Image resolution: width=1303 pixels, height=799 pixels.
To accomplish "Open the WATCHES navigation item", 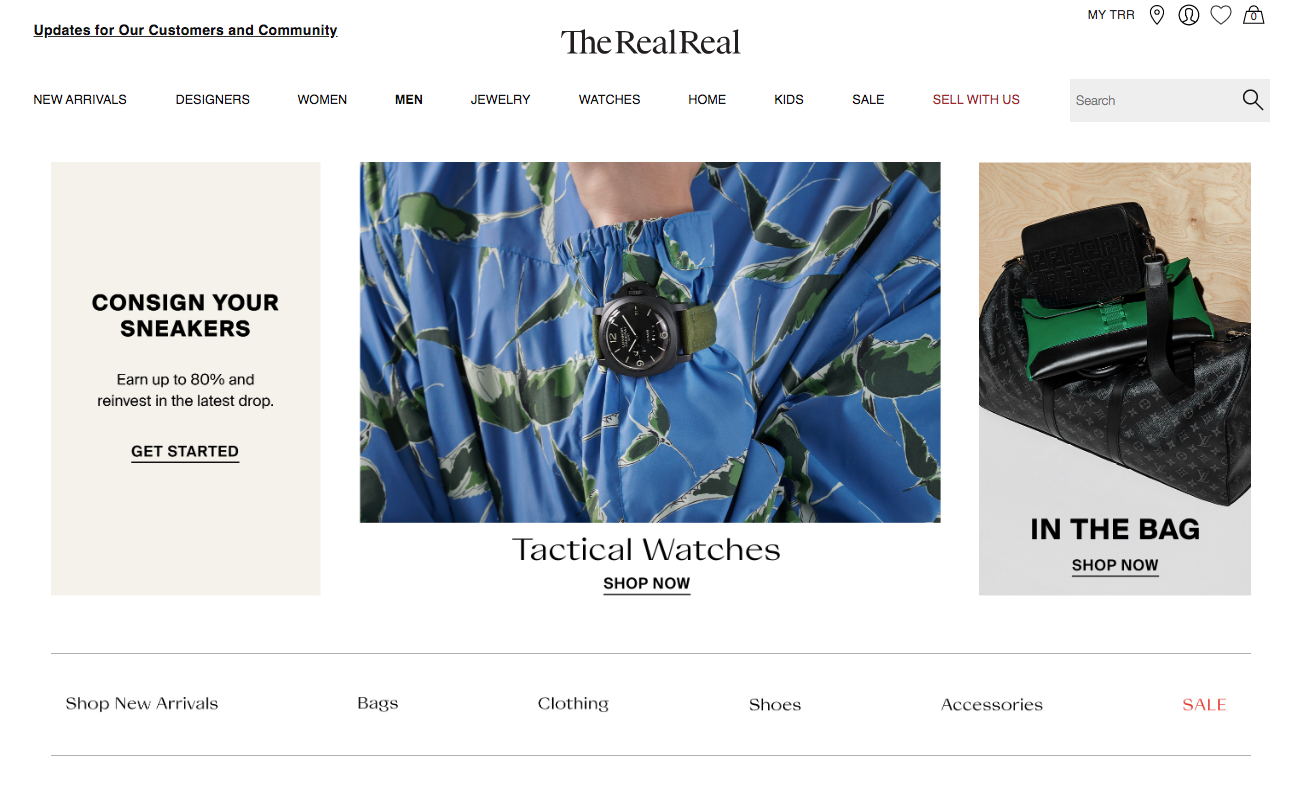I will click(609, 100).
